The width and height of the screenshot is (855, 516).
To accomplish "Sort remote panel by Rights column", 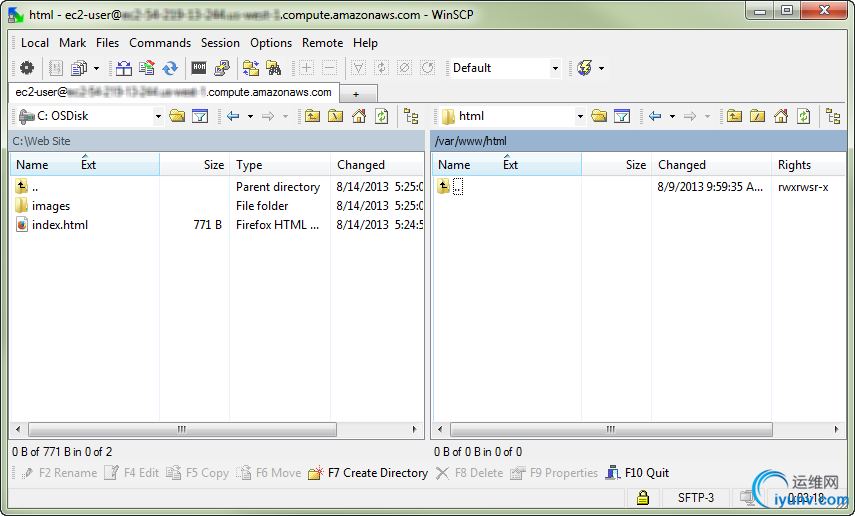I will coord(808,165).
